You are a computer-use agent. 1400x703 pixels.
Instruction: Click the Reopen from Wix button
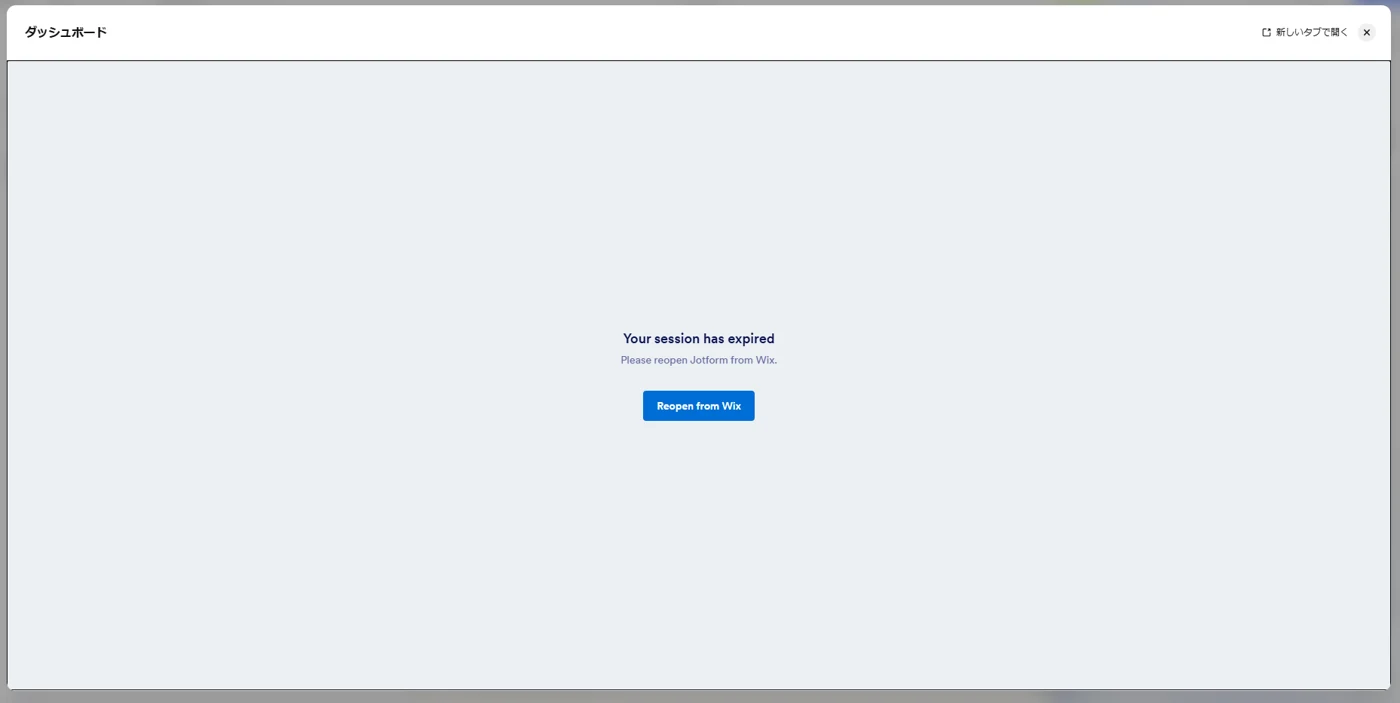pyautogui.click(x=698, y=406)
